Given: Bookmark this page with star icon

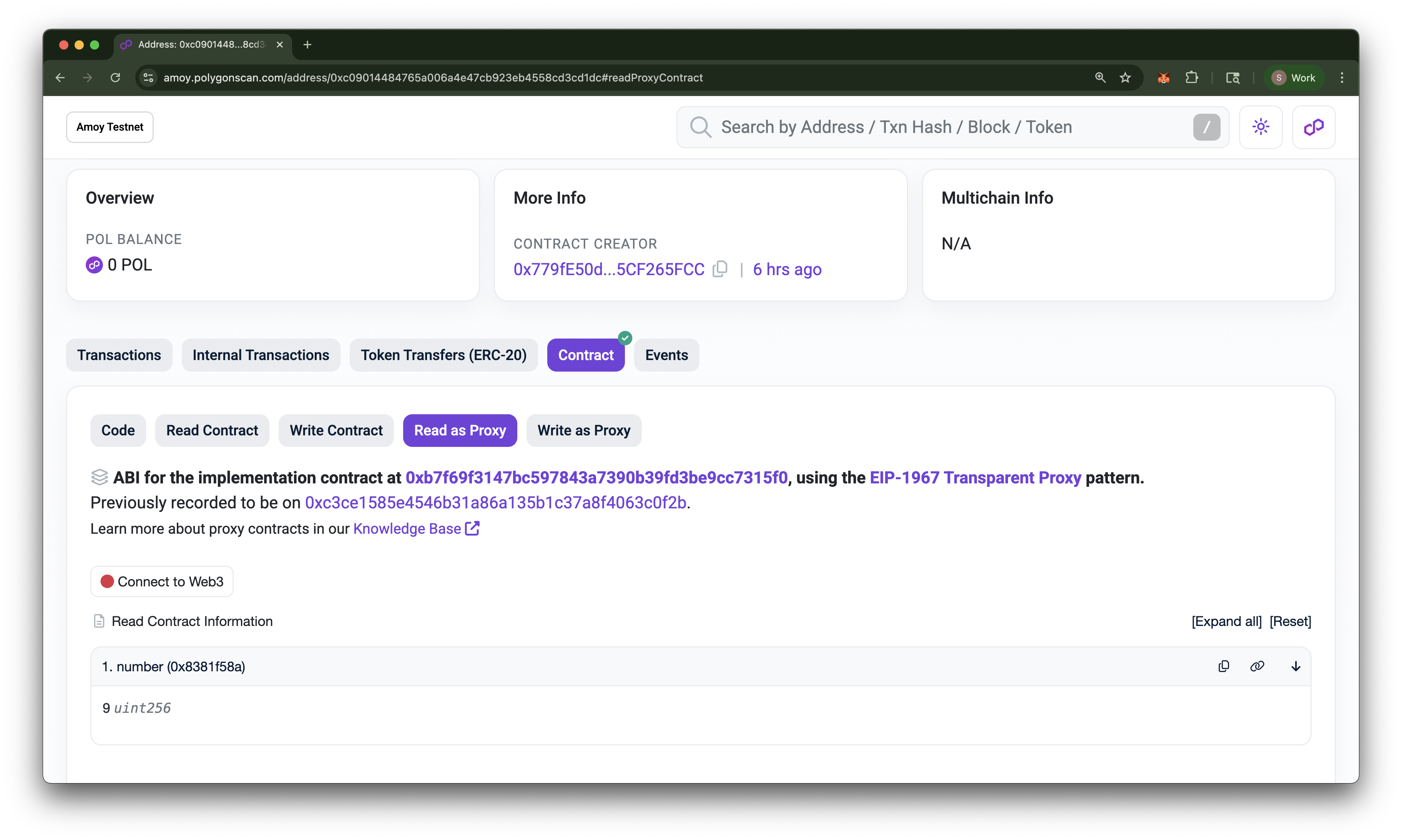Looking at the screenshot, I should click(x=1125, y=78).
